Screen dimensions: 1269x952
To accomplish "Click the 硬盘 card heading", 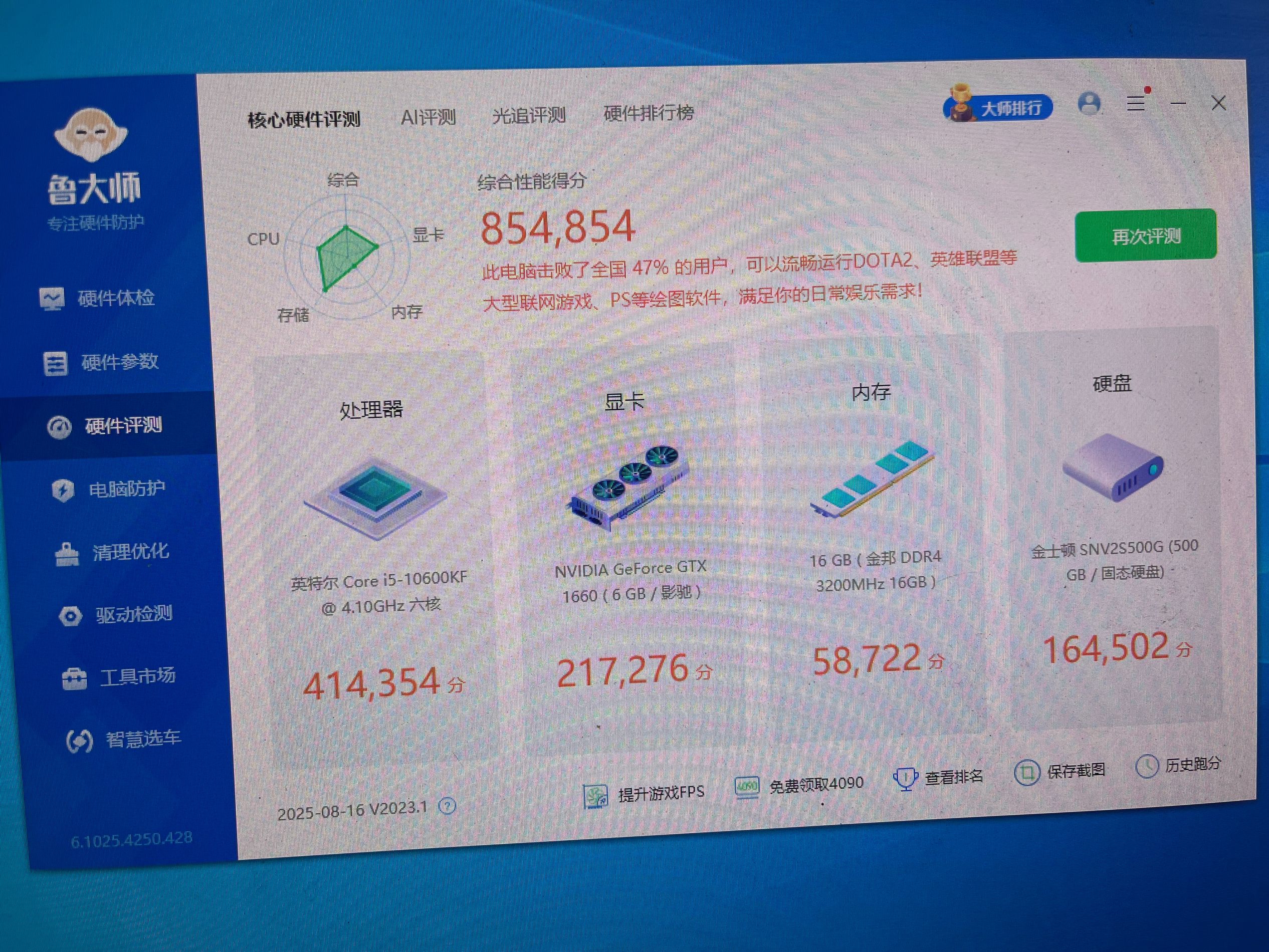I will point(1112,383).
